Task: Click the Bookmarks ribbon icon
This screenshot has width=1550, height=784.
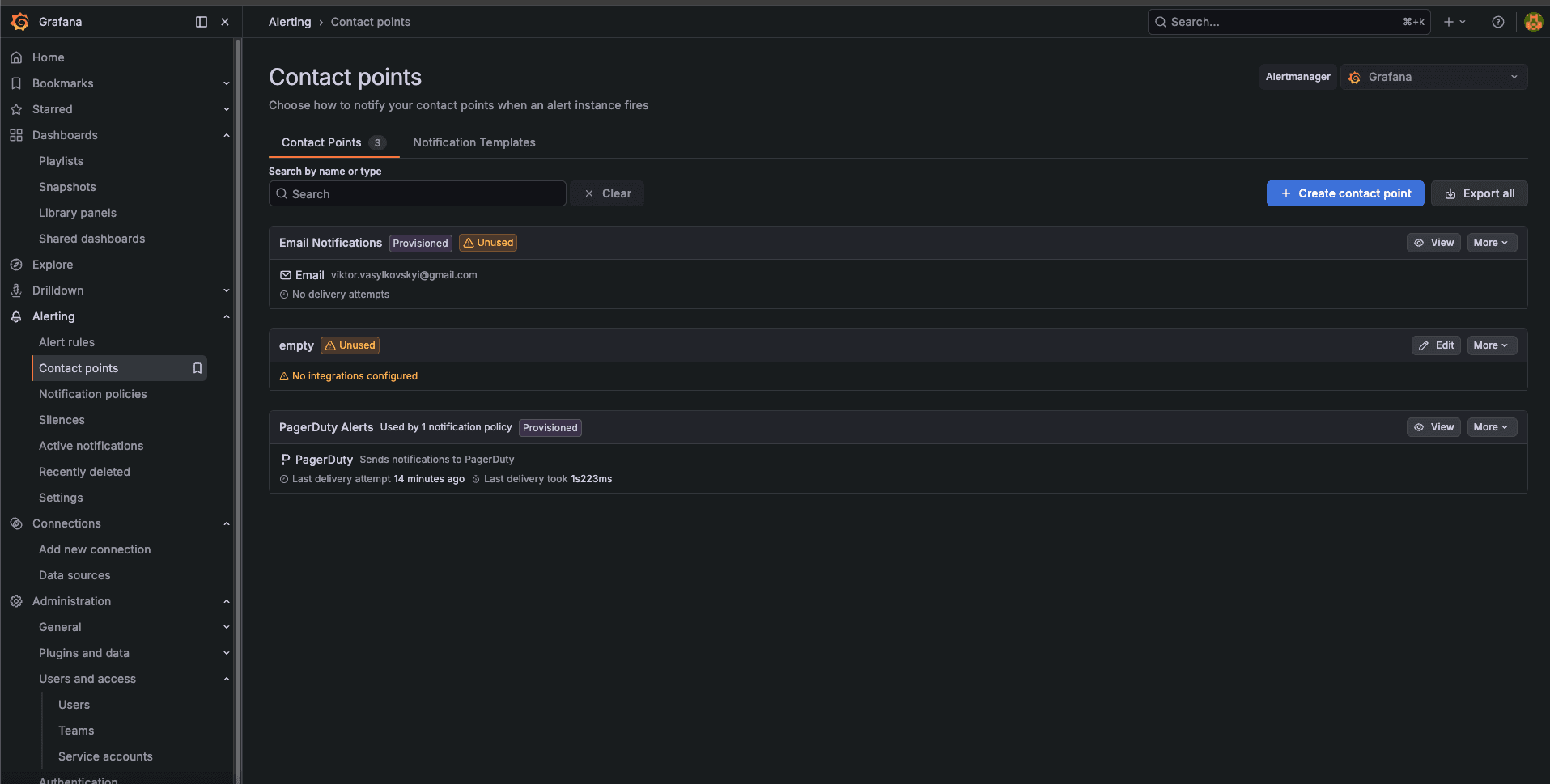Action: tap(16, 83)
